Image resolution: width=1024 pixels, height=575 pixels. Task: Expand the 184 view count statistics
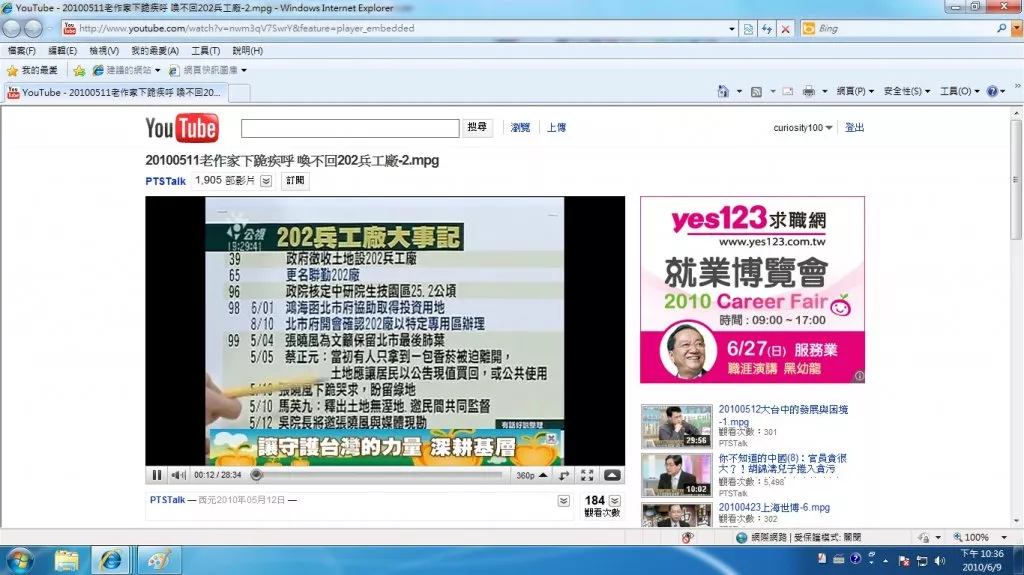coord(615,501)
